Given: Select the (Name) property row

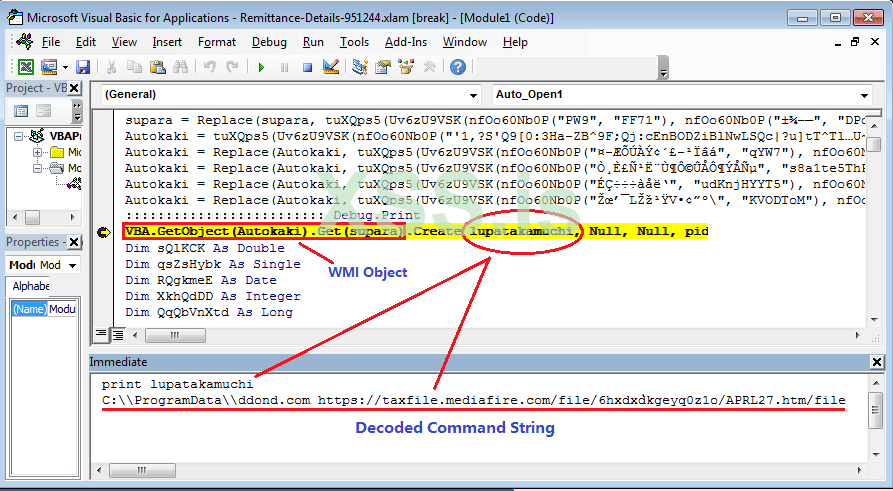Looking at the screenshot, I should (x=44, y=309).
